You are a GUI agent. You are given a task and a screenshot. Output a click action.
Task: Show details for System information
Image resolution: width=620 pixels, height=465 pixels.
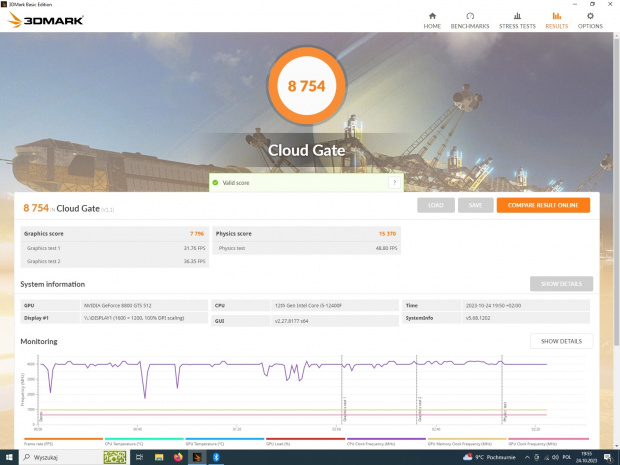(561, 284)
